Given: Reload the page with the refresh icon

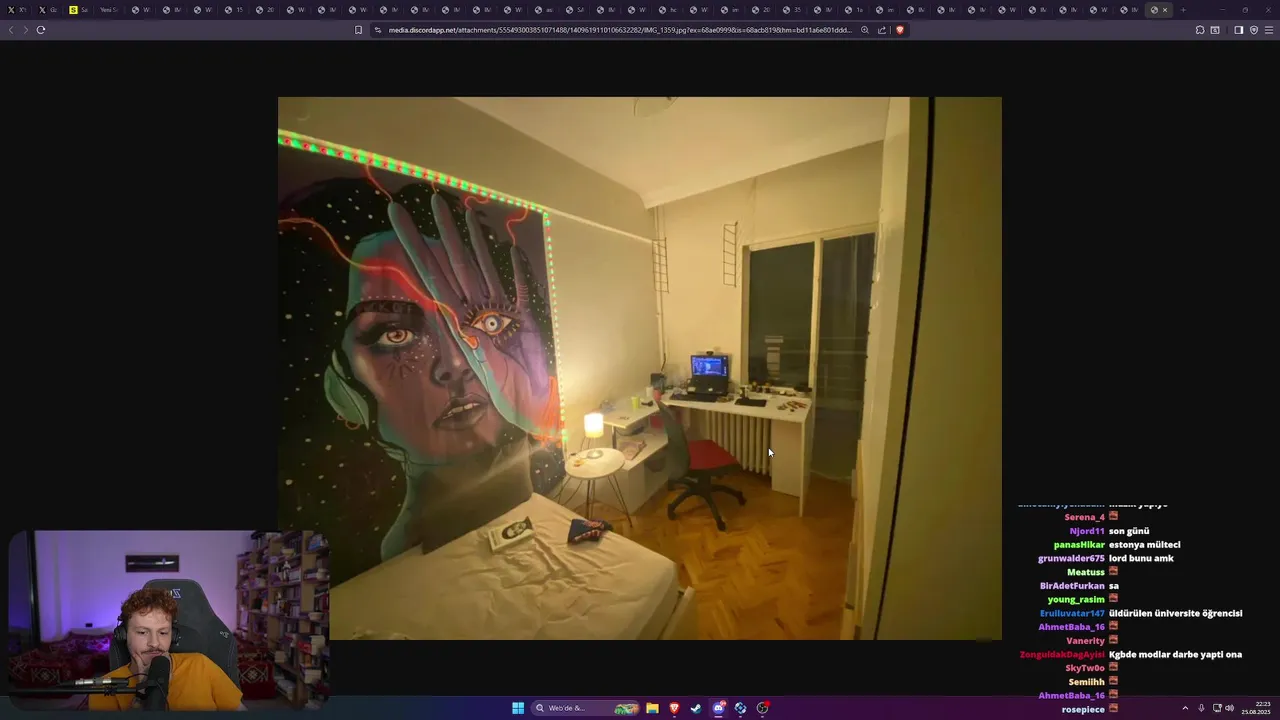Looking at the screenshot, I should click(41, 30).
